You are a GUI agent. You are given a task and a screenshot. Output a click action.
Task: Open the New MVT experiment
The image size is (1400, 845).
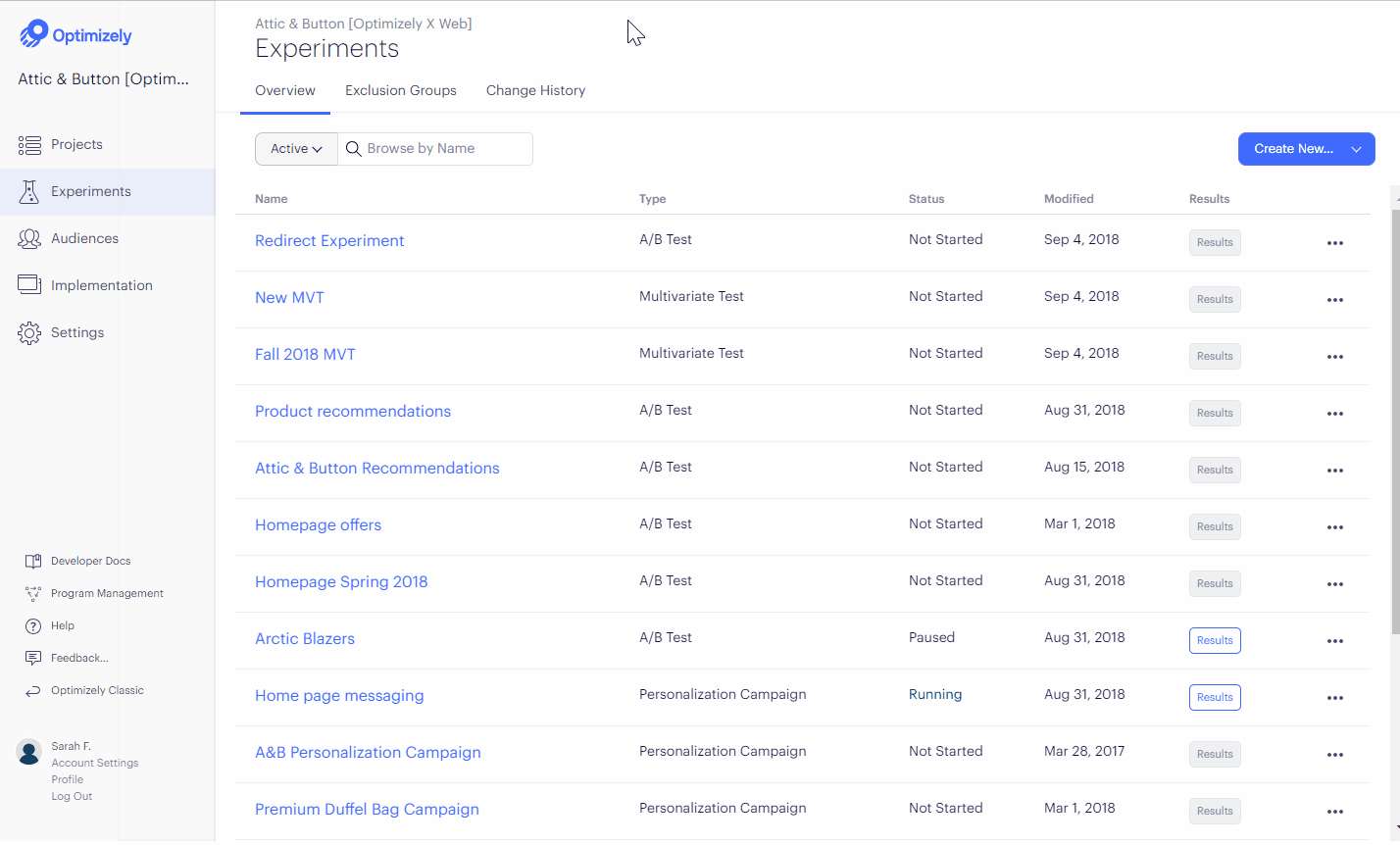click(x=289, y=298)
